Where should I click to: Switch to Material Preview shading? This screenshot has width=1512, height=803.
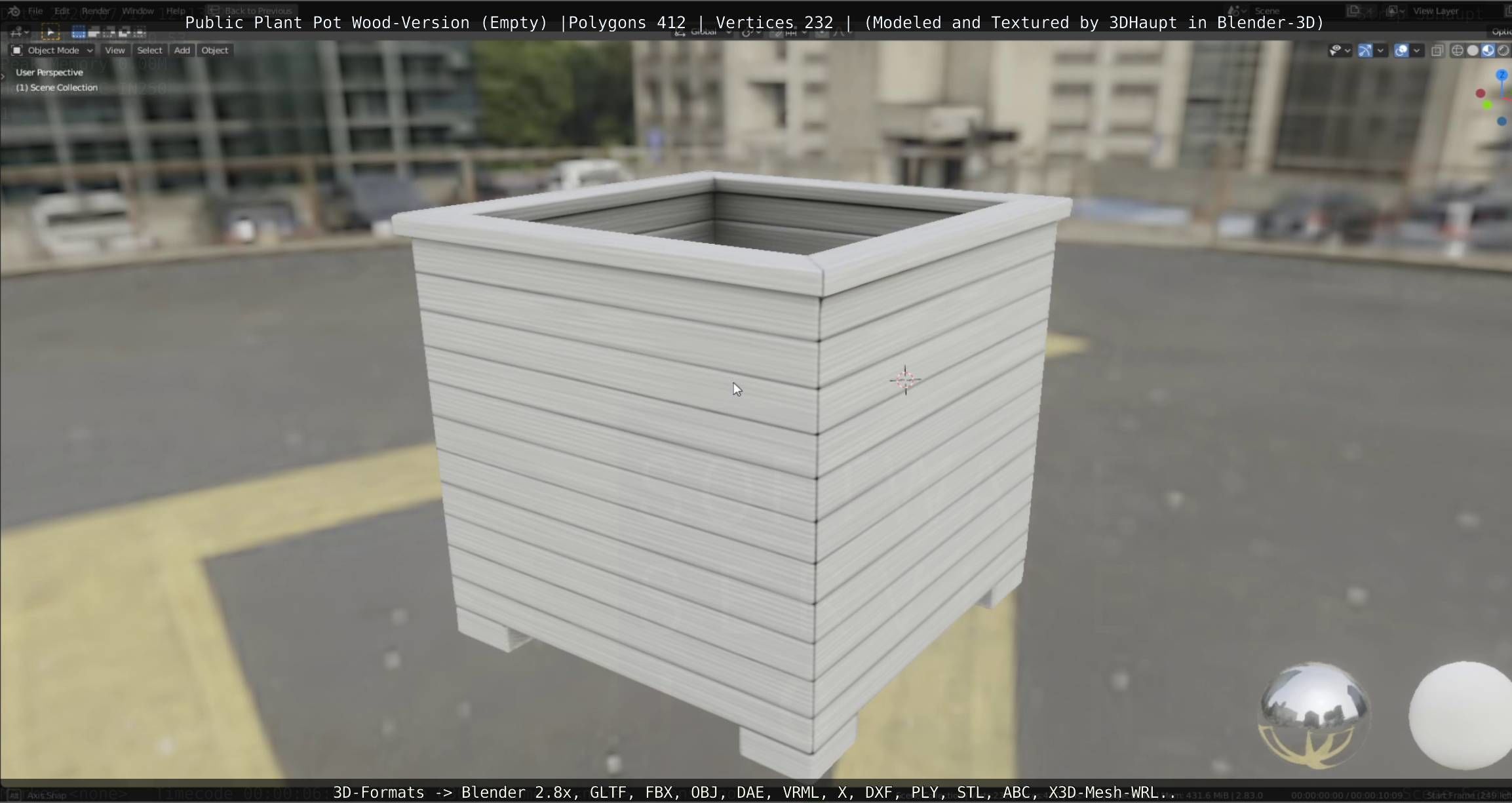pyautogui.click(x=1488, y=50)
